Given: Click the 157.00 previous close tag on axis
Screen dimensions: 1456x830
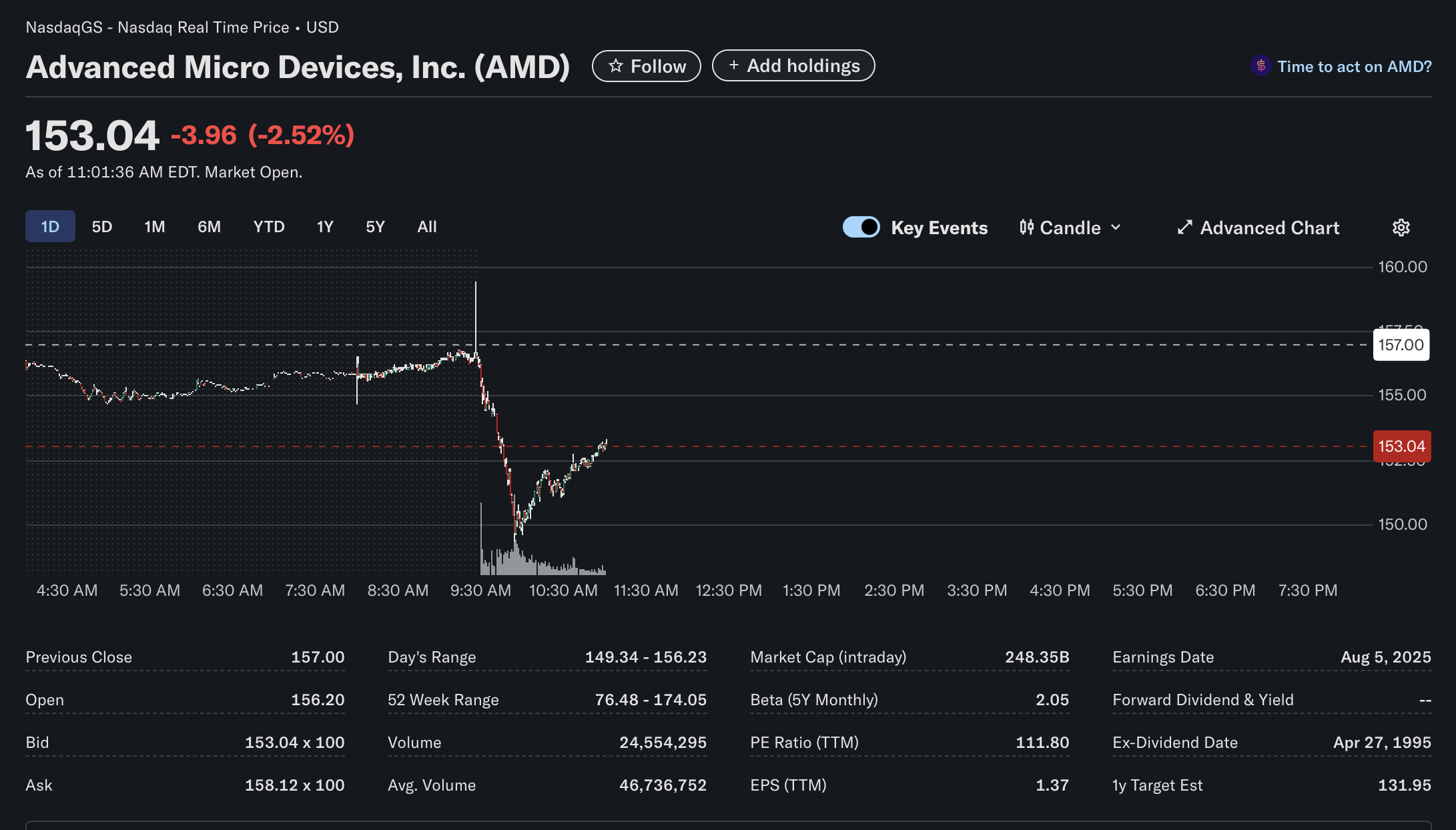Looking at the screenshot, I should click(1401, 345).
